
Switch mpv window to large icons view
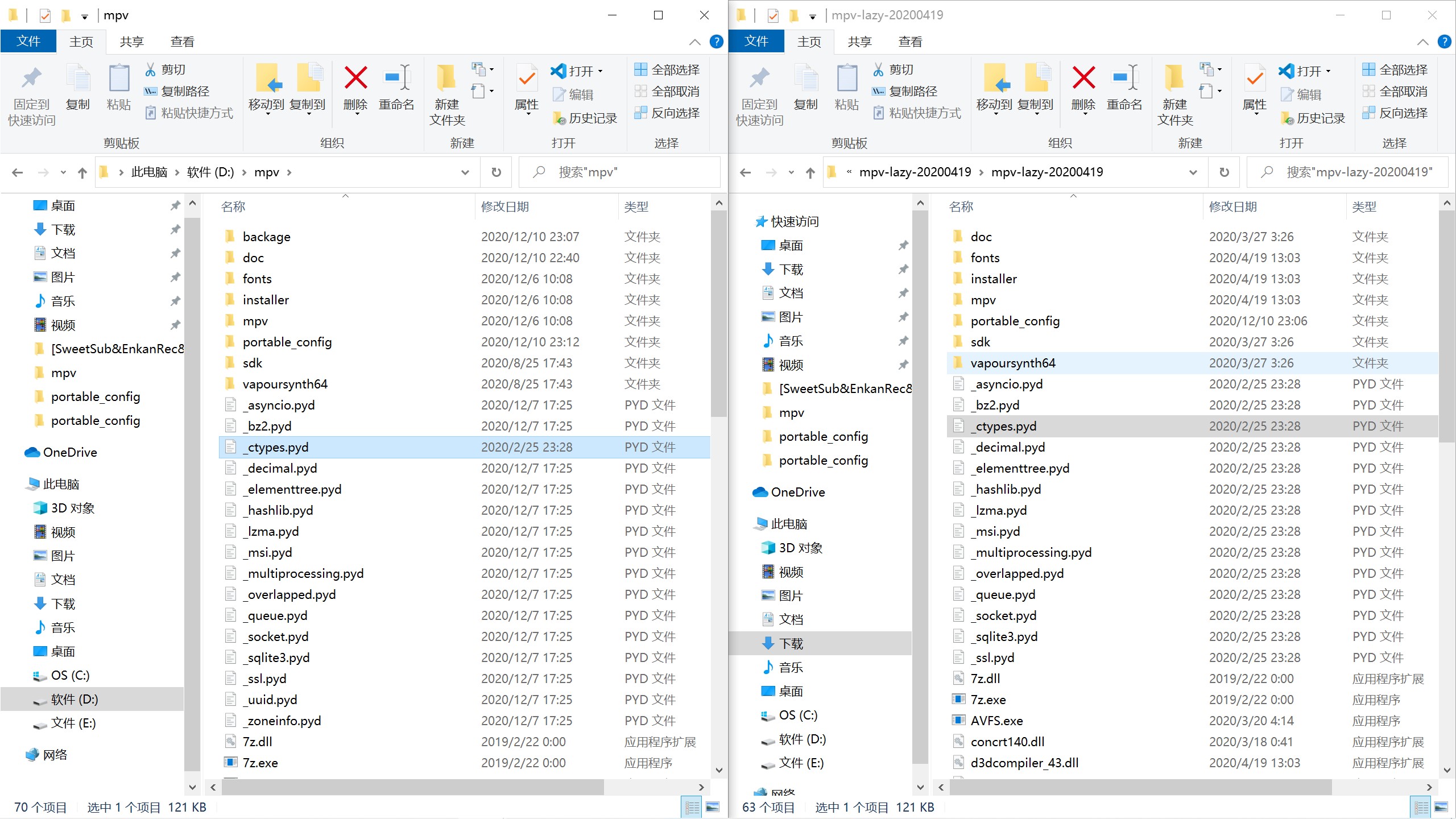713,807
